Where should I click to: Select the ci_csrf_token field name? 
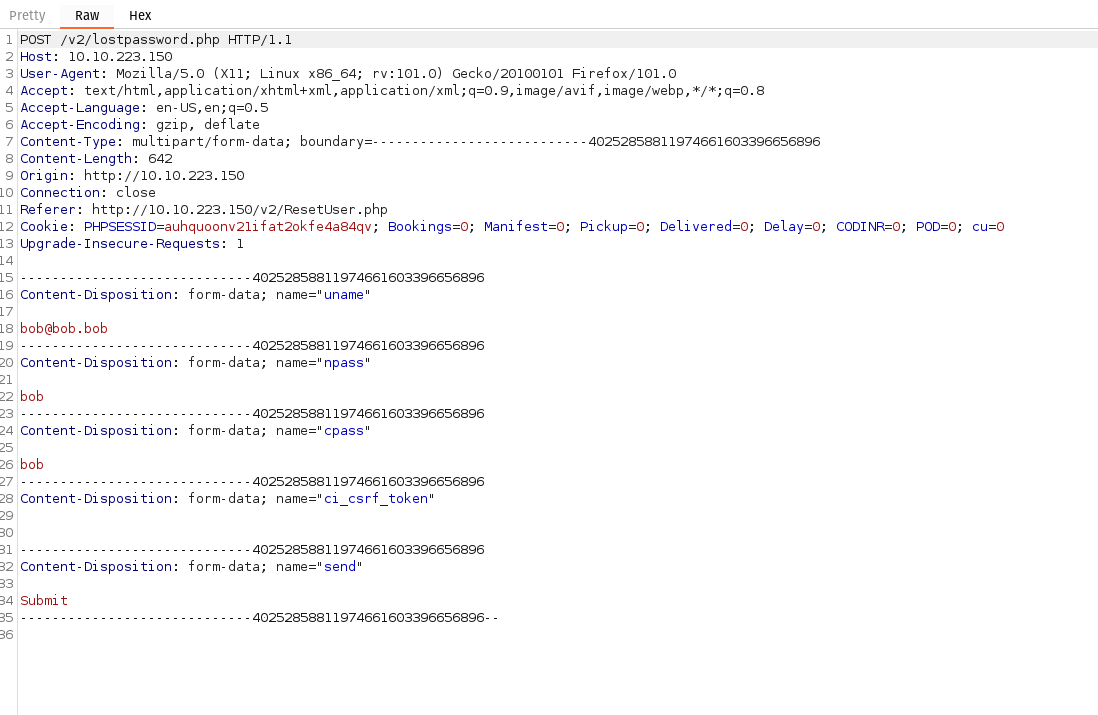(374, 498)
